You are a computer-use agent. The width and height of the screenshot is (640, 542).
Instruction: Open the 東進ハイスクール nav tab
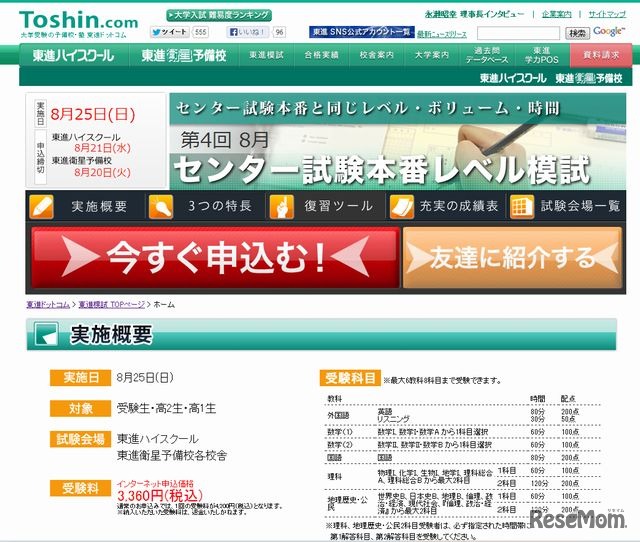coord(73,55)
